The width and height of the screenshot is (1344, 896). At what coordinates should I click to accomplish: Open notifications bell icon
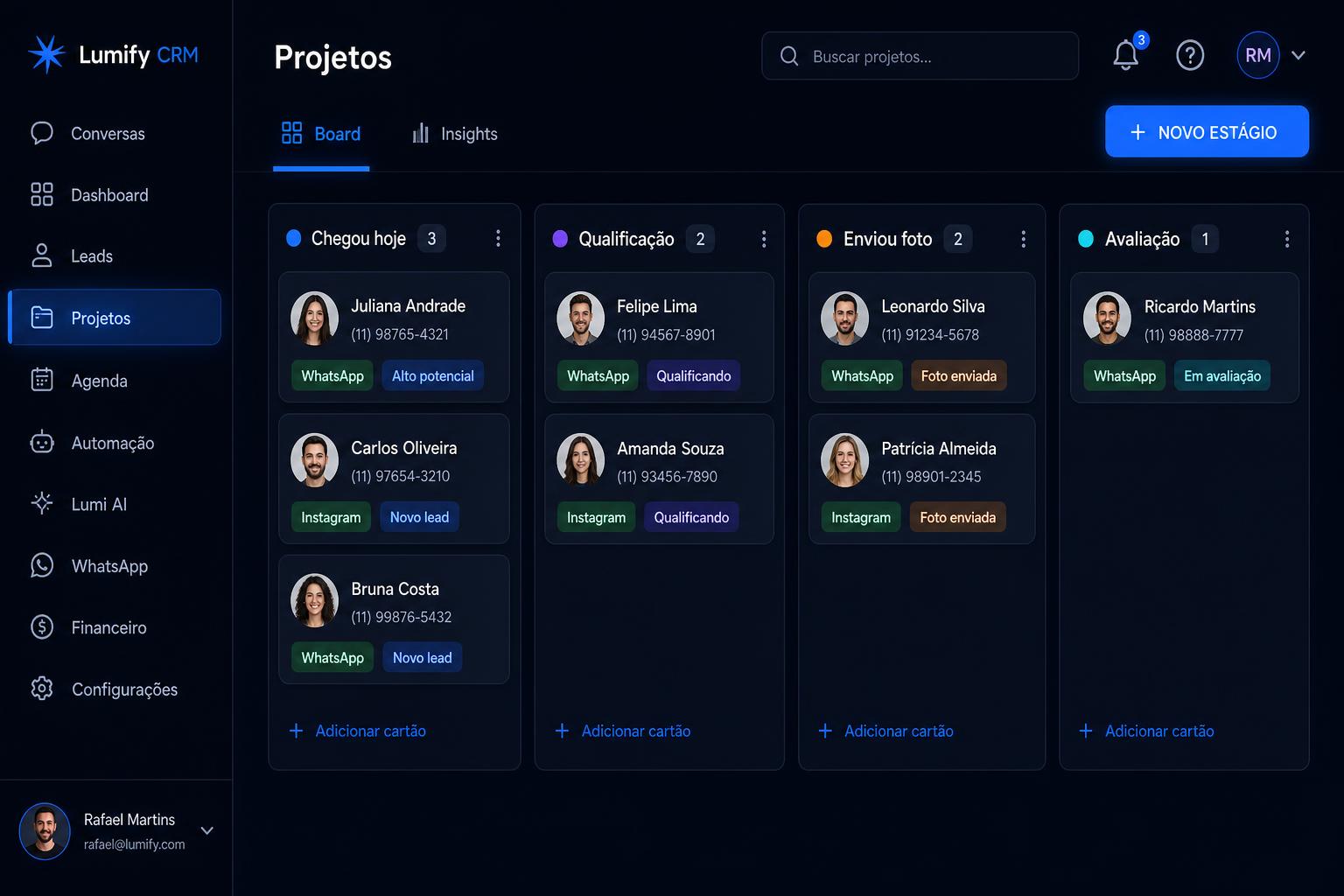coord(1126,55)
